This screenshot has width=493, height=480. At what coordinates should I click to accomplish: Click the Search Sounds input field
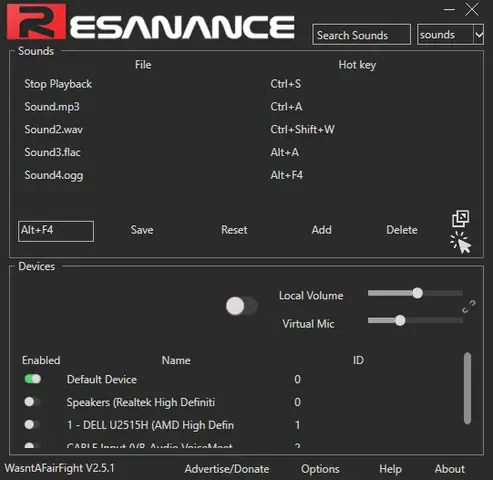[361, 34]
